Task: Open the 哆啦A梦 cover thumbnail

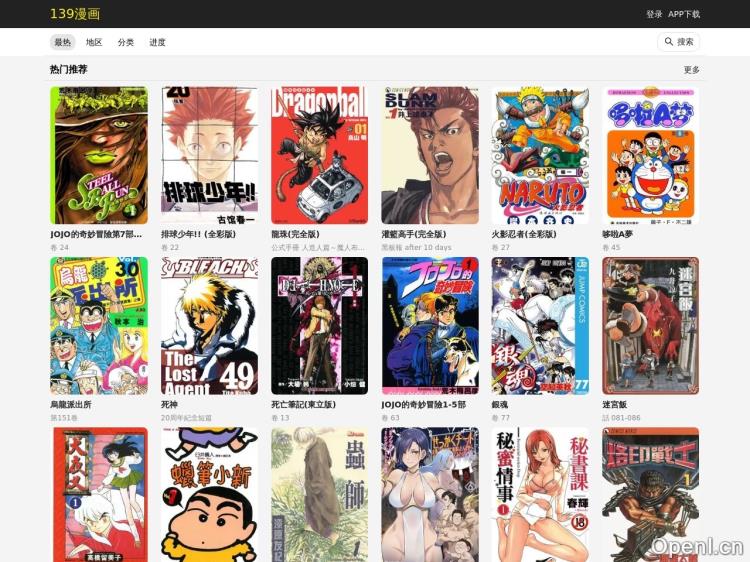Action: pos(651,155)
